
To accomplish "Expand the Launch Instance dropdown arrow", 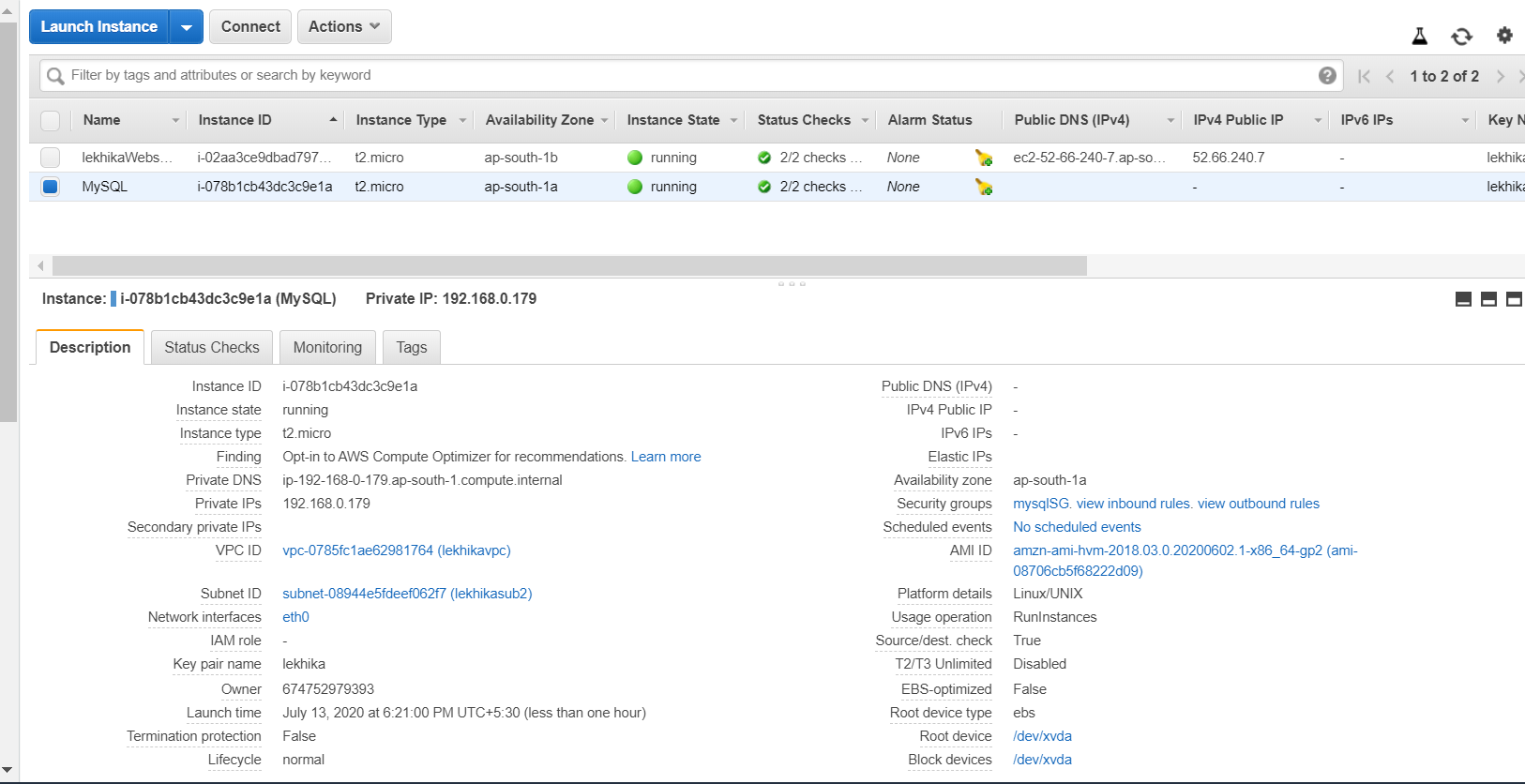I will (x=187, y=27).
